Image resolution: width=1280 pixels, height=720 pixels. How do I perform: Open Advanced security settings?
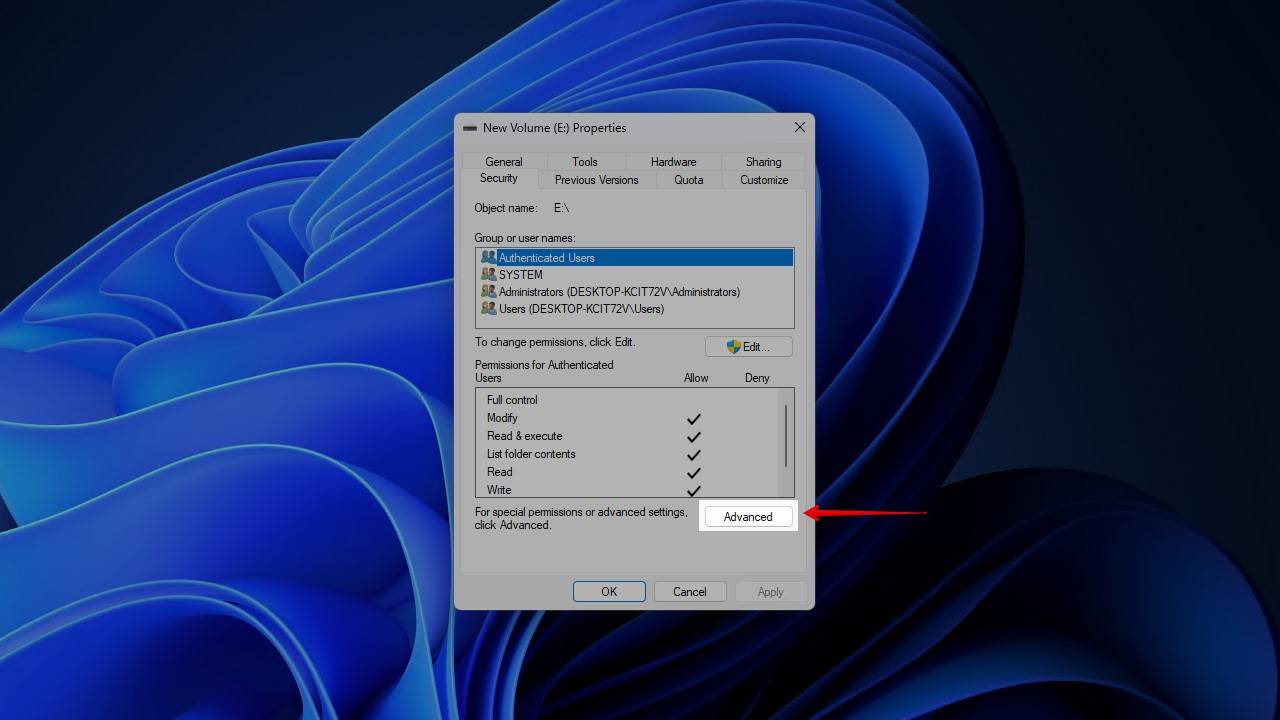[748, 517]
